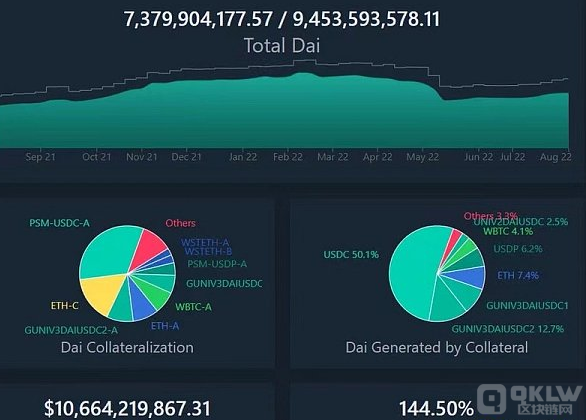The height and width of the screenshot is (420, 586).
Task: Click the 7,379,904,177.57 / 9,453,593,578.11 total value
Action: pos(282,19)
